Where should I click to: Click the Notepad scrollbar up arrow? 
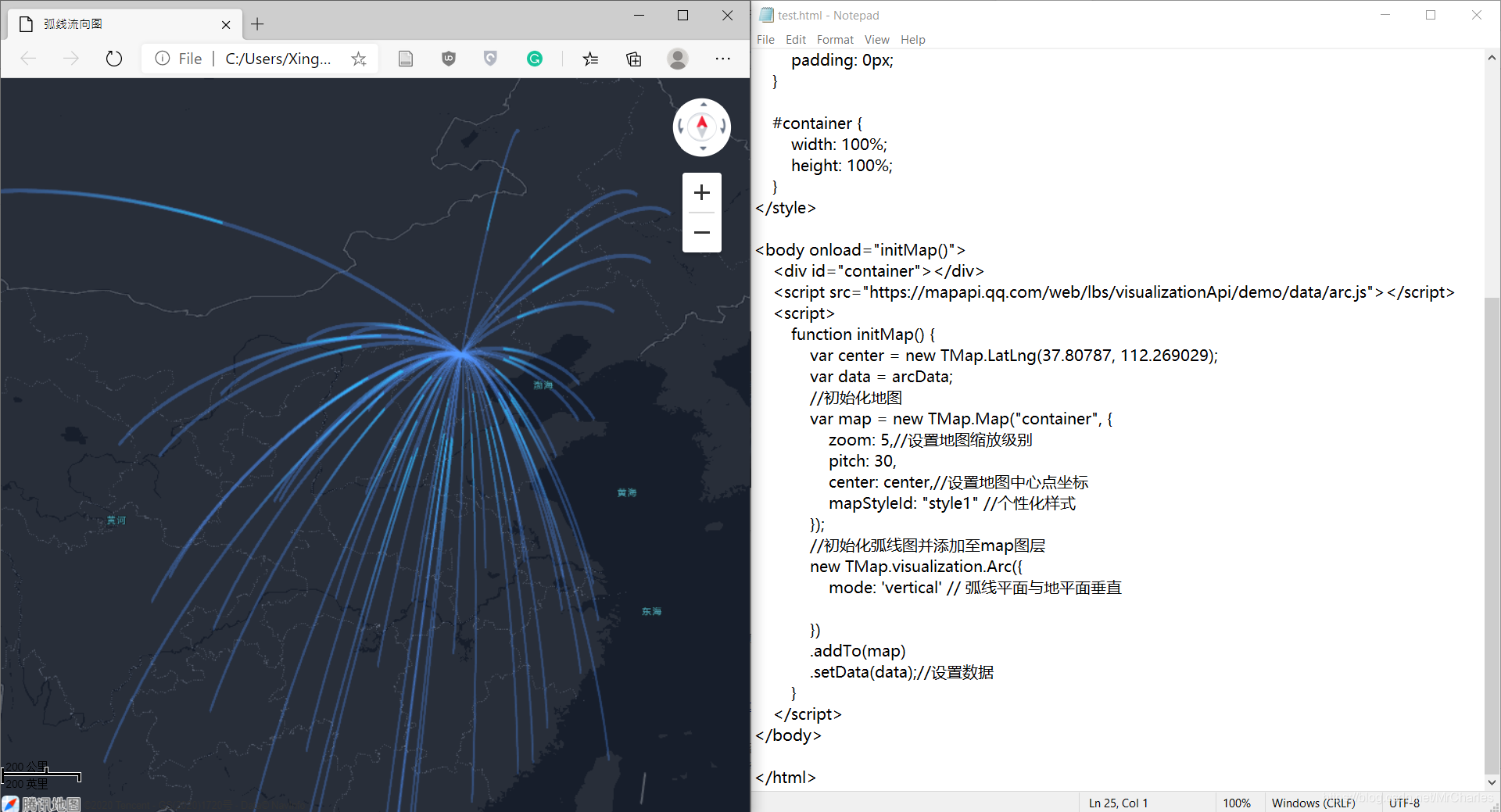pyautogui.click(x=1492, y=57)
